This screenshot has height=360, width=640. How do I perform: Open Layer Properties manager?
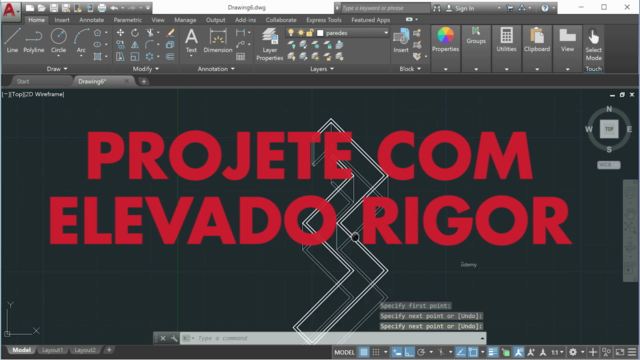[269, 44]
